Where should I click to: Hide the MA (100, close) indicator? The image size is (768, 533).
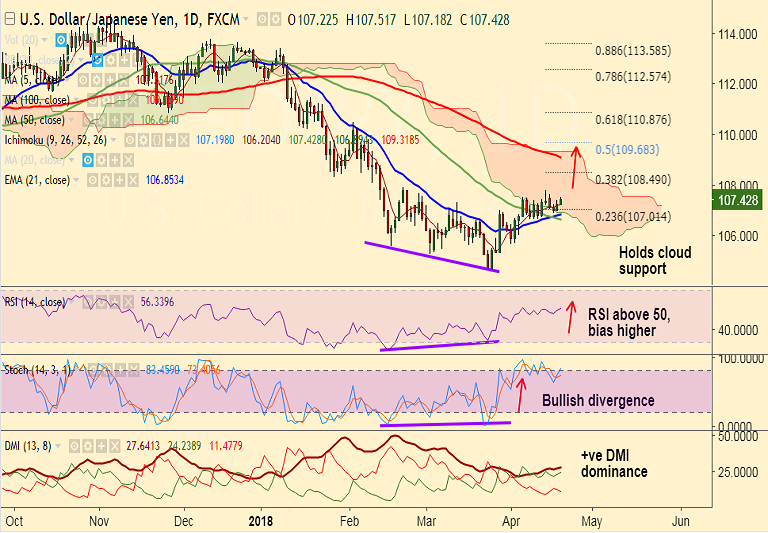point(93,100)
